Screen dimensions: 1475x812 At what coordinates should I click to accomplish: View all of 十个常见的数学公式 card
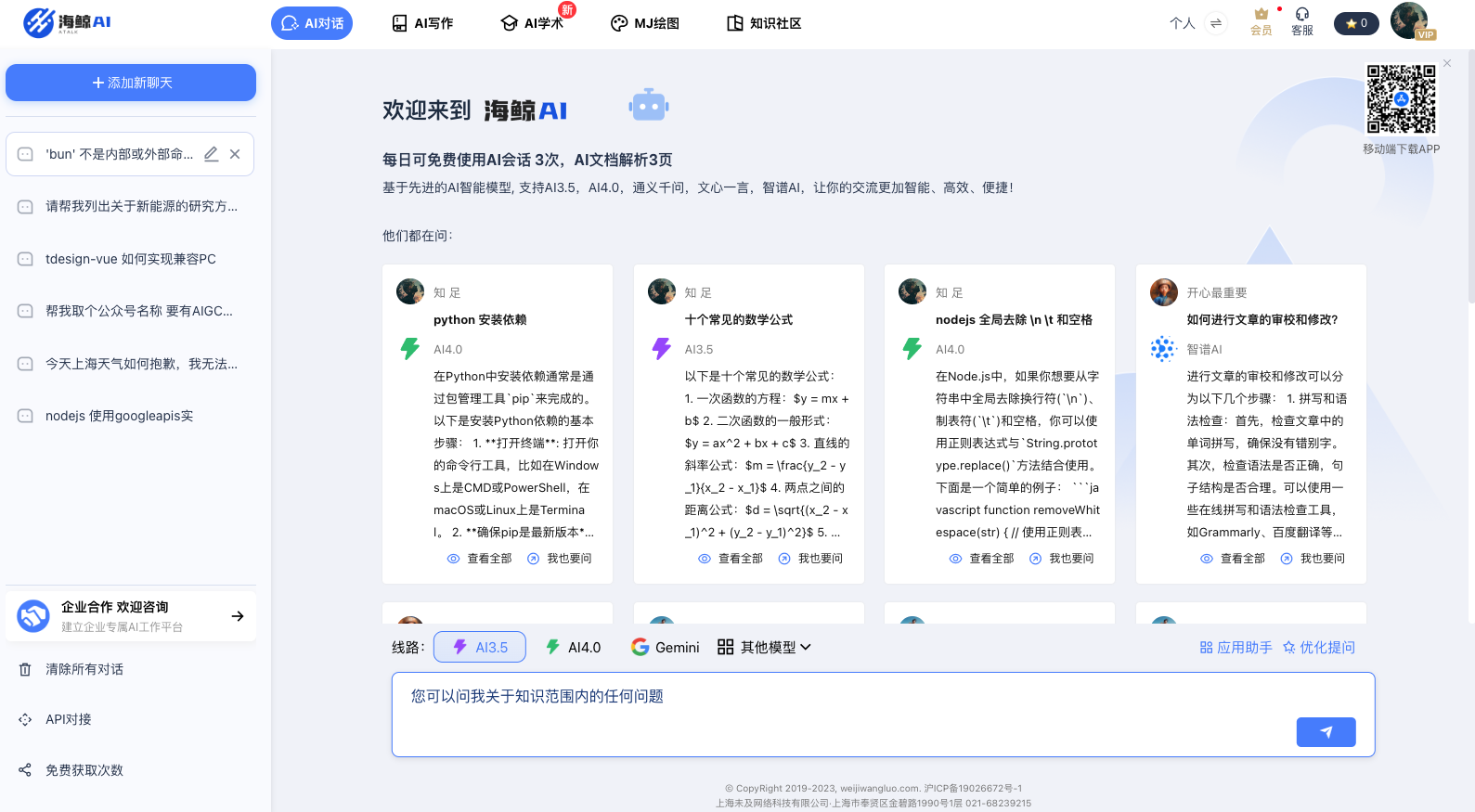coord(731,559)
